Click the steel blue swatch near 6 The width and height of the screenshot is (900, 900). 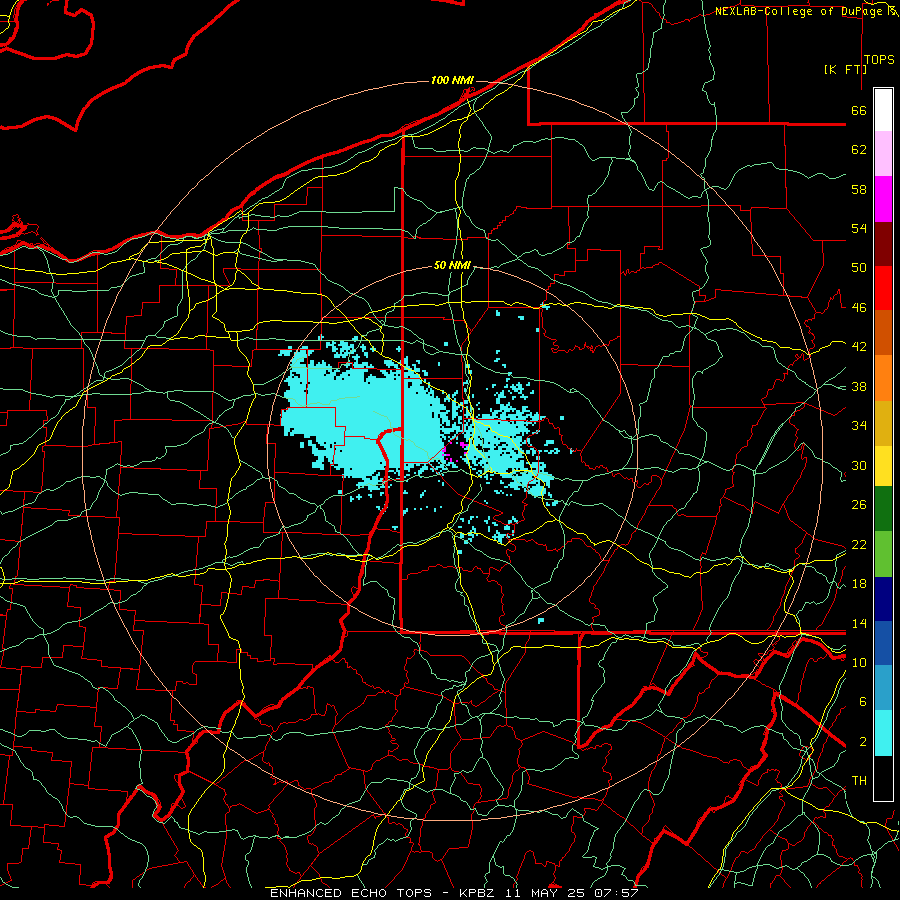(883, 688)
